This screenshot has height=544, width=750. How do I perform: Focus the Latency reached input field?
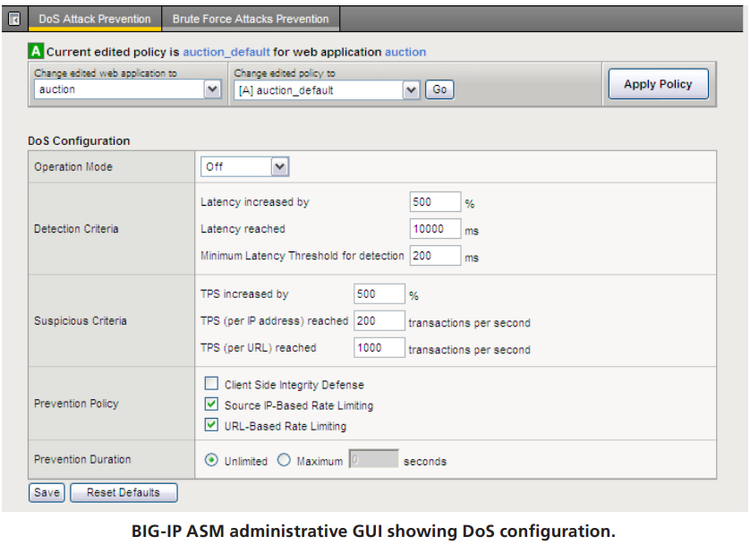[x=435, y=229]
